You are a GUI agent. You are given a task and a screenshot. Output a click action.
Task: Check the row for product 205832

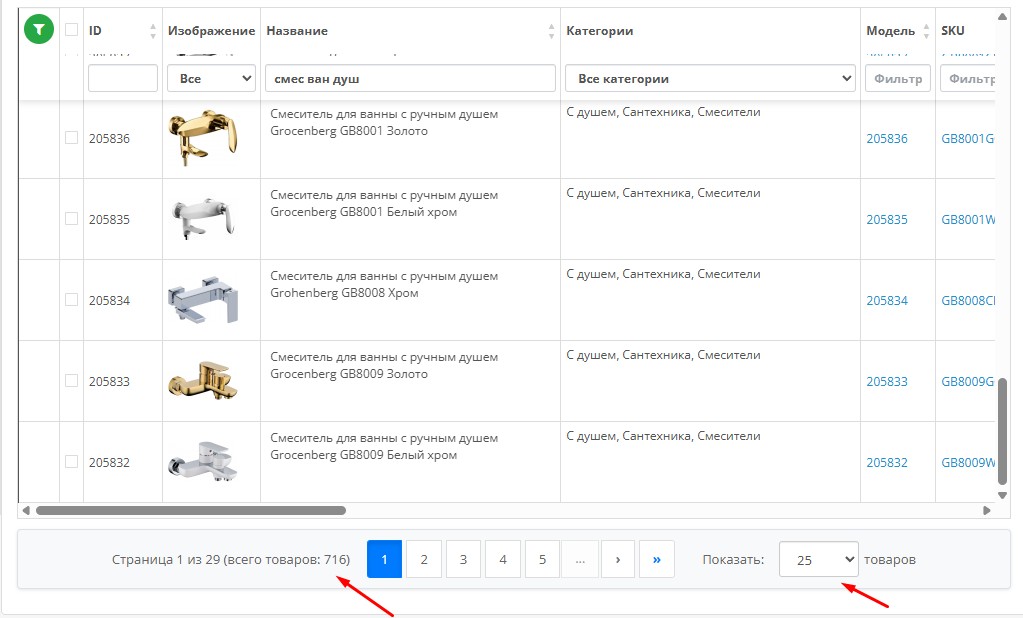coord(71,462)
